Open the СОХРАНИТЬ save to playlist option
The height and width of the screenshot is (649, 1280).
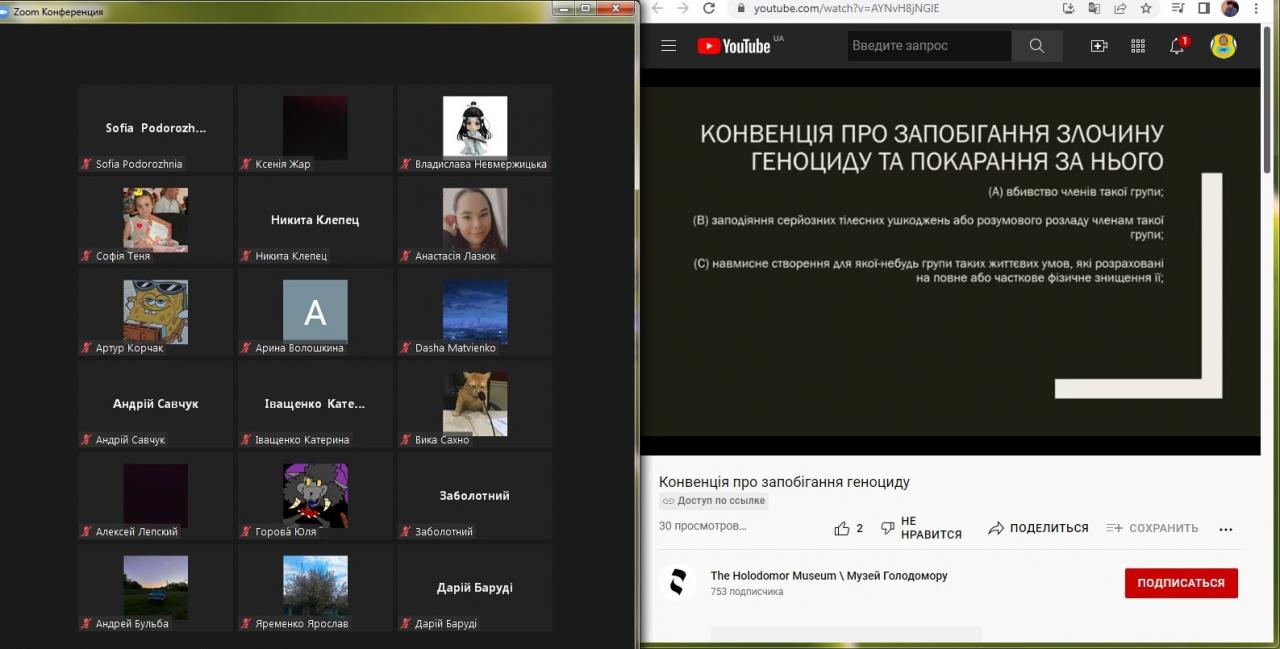1152,528
